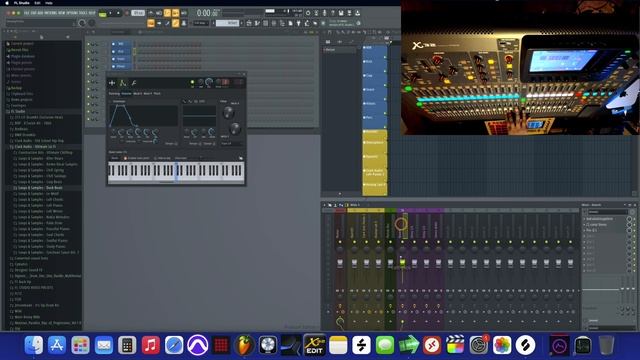Toggle the 808 channel mute LED in channel rack

coord(88,44)
